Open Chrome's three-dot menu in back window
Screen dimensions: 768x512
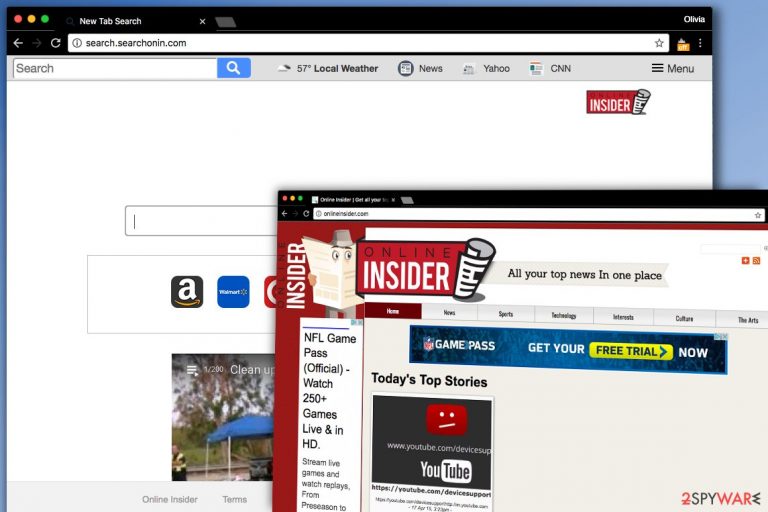[700, 43]
